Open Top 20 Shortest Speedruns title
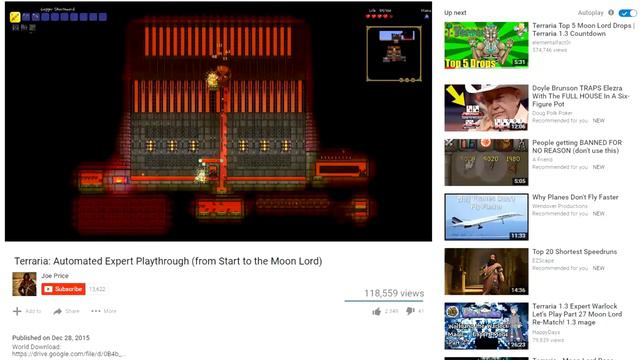This screenshot has height=360, width=640. (x=574, y=252)
